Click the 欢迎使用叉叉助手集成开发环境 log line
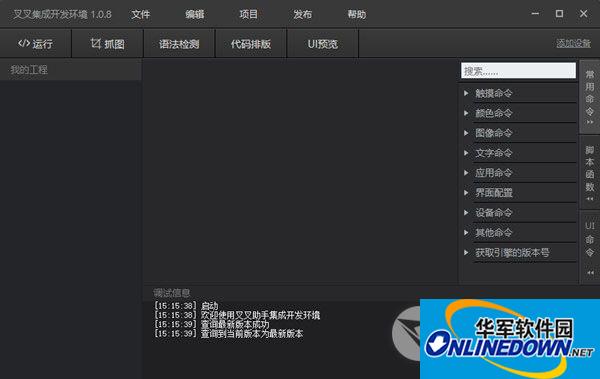The image size is (600, 379). [x=237, y=315]
